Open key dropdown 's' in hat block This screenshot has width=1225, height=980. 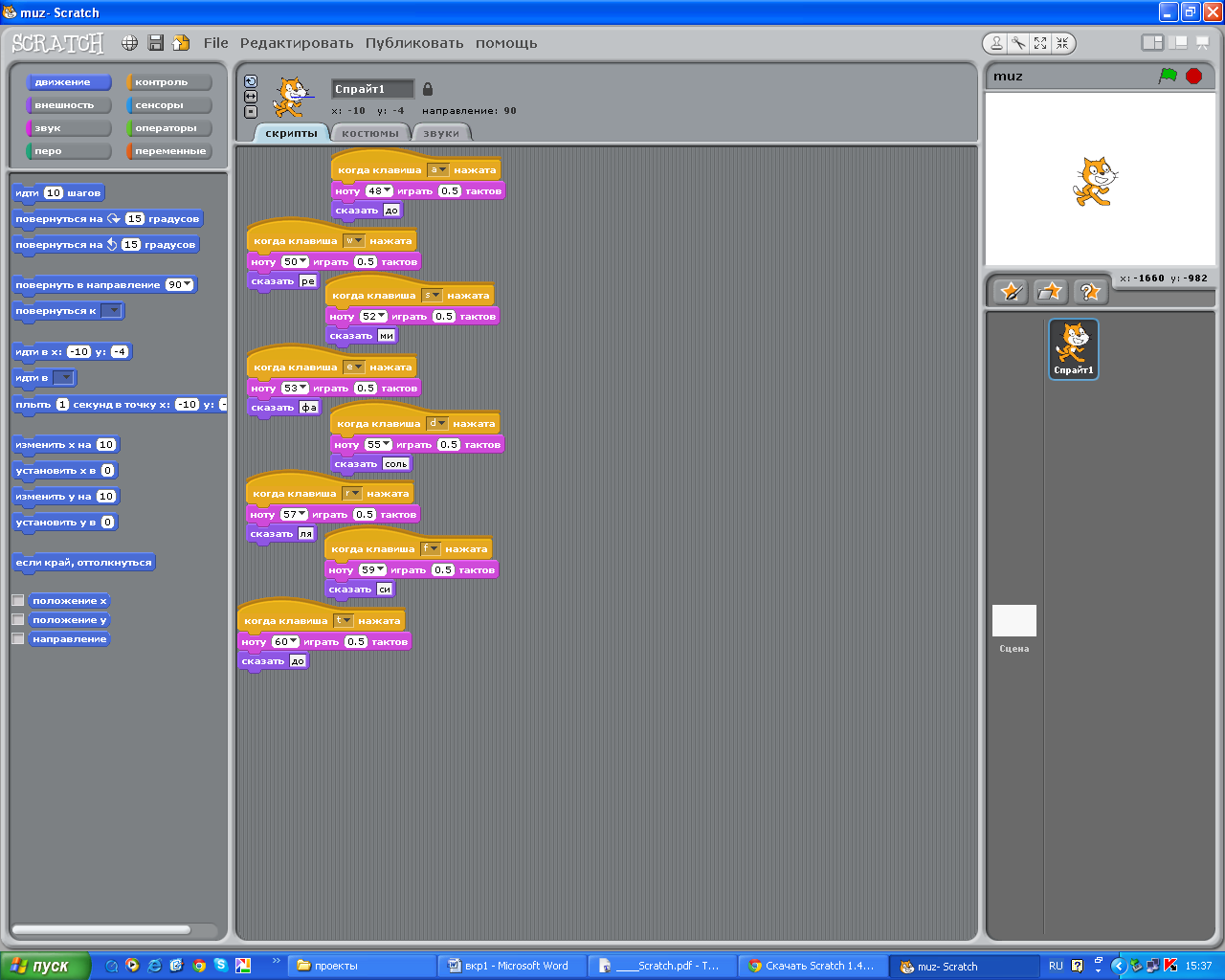pyautogui.click(x=432, y=296)
